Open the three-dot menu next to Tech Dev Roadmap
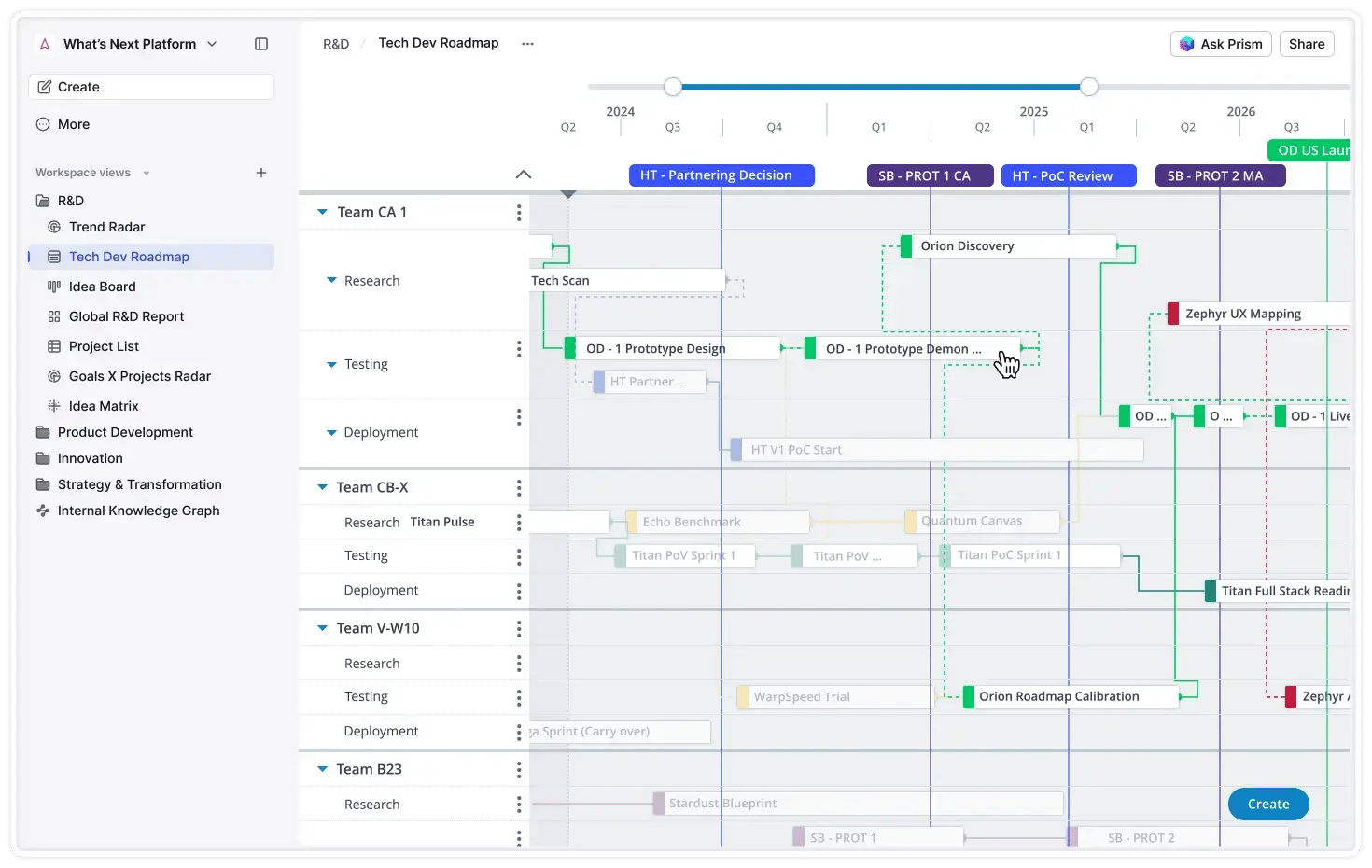Viewport: 1372px width, 868px height. [527, 44]
